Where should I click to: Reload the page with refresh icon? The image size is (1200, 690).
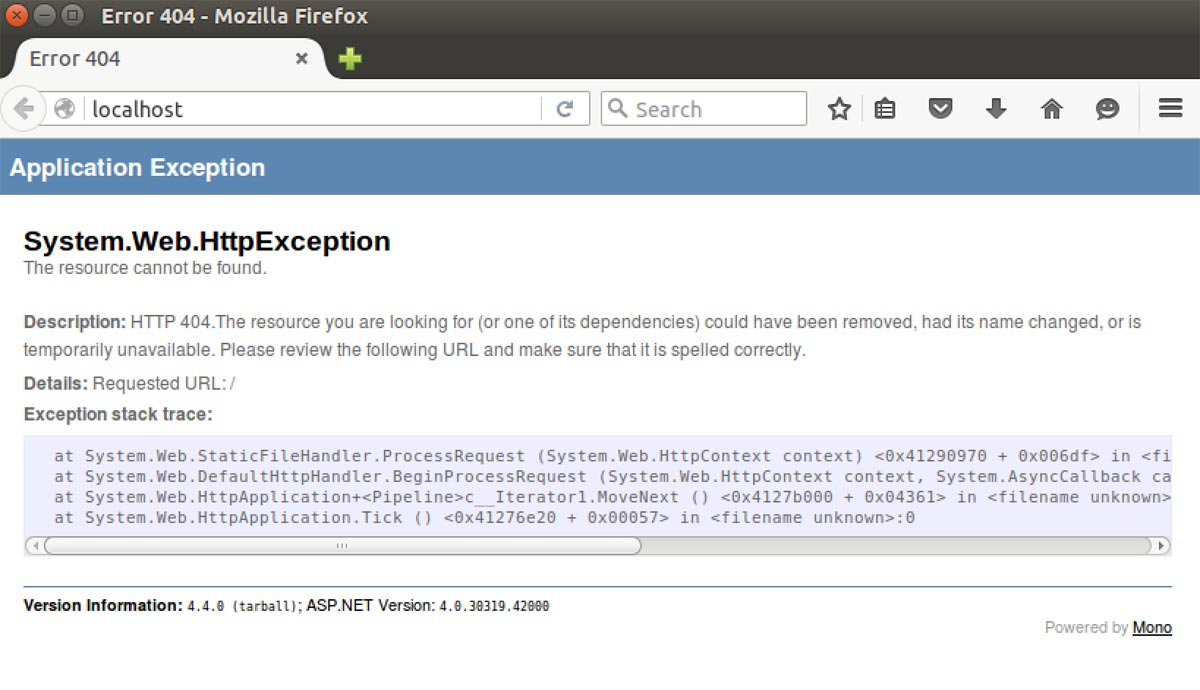click(565, 109)
